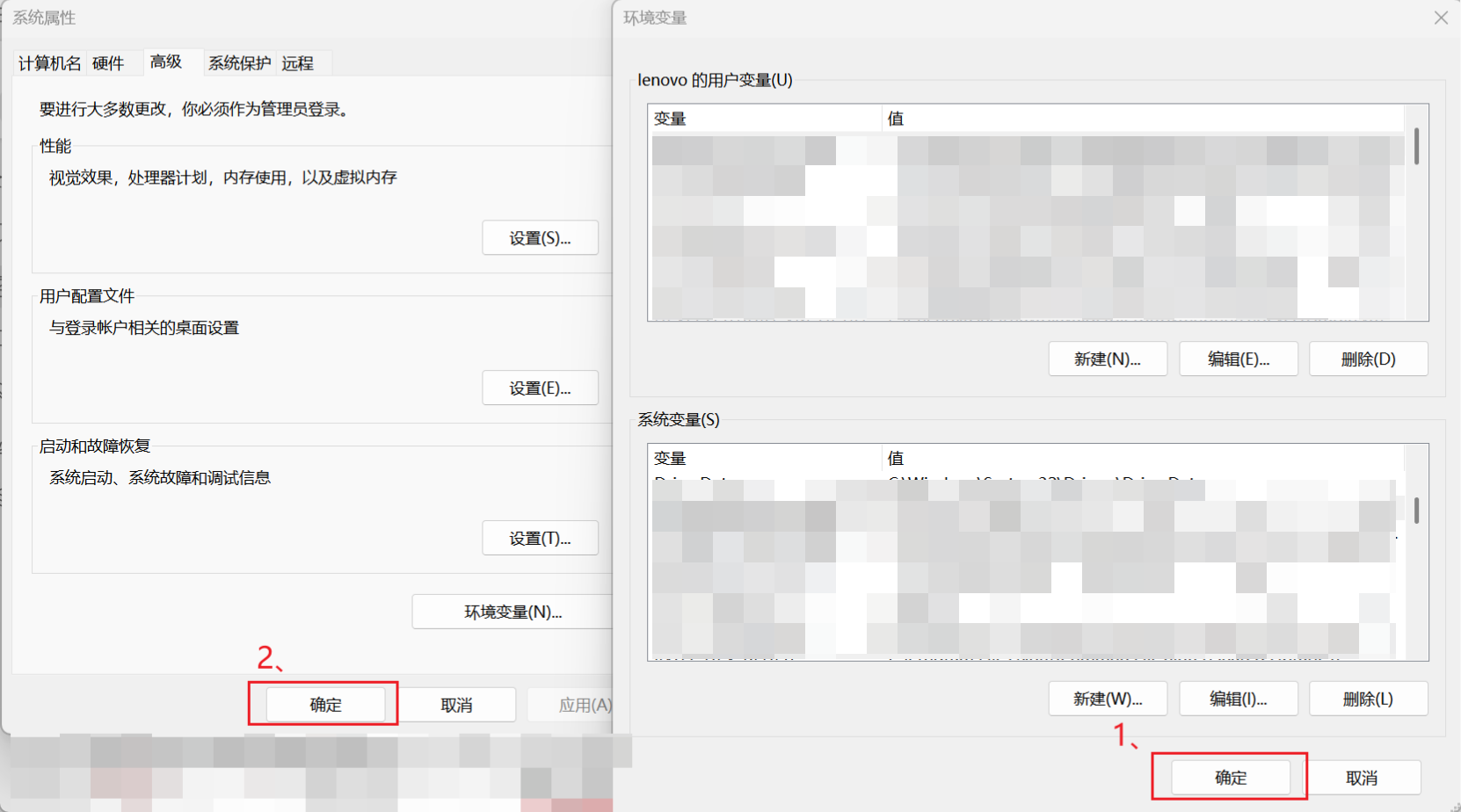This screenshot has height=812, width=1461.
Task: Cancel the 环境变量 dialog with 取消
Action: pos(1360,777)
